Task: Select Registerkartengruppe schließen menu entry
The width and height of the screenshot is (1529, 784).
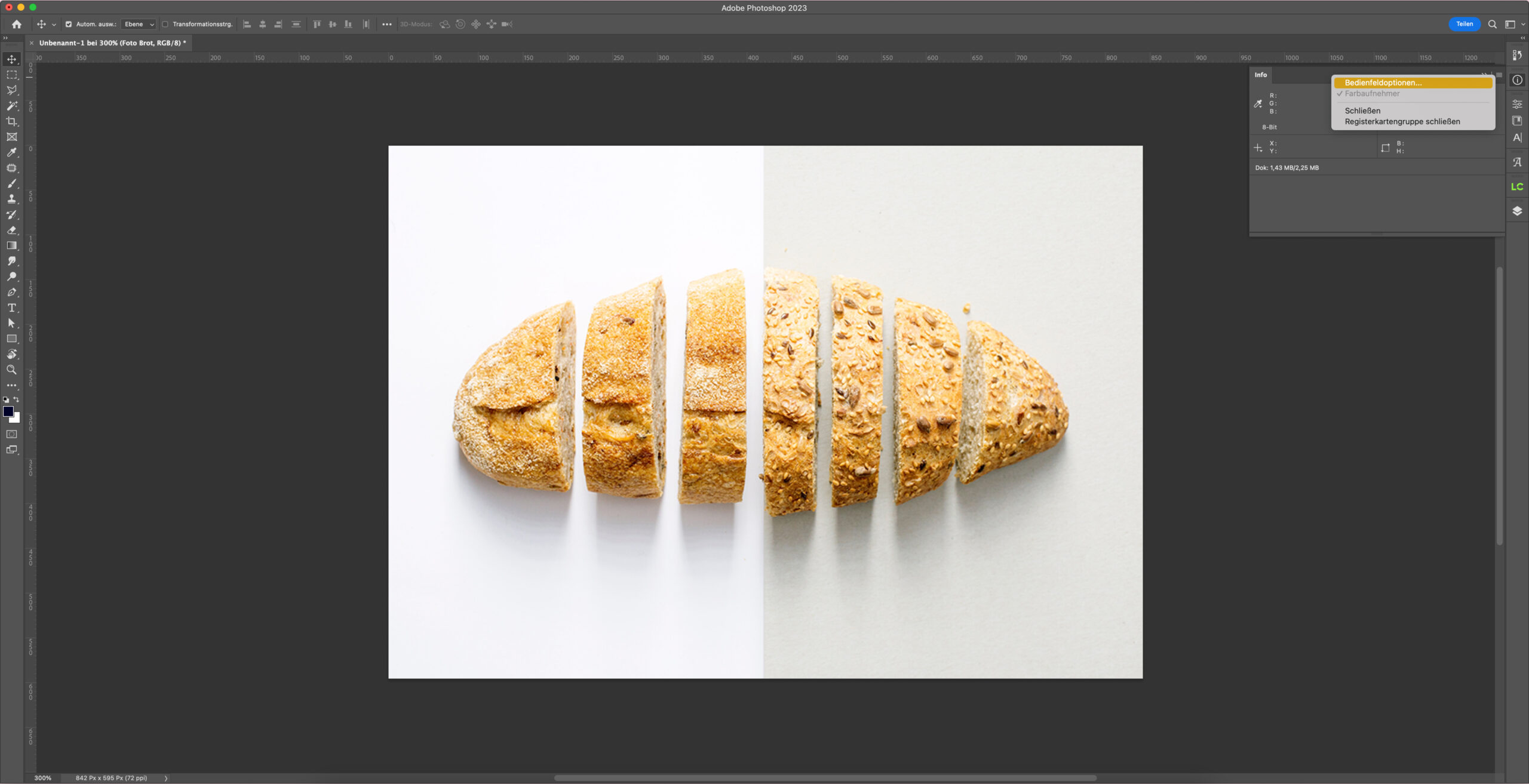Action: 1402,122
